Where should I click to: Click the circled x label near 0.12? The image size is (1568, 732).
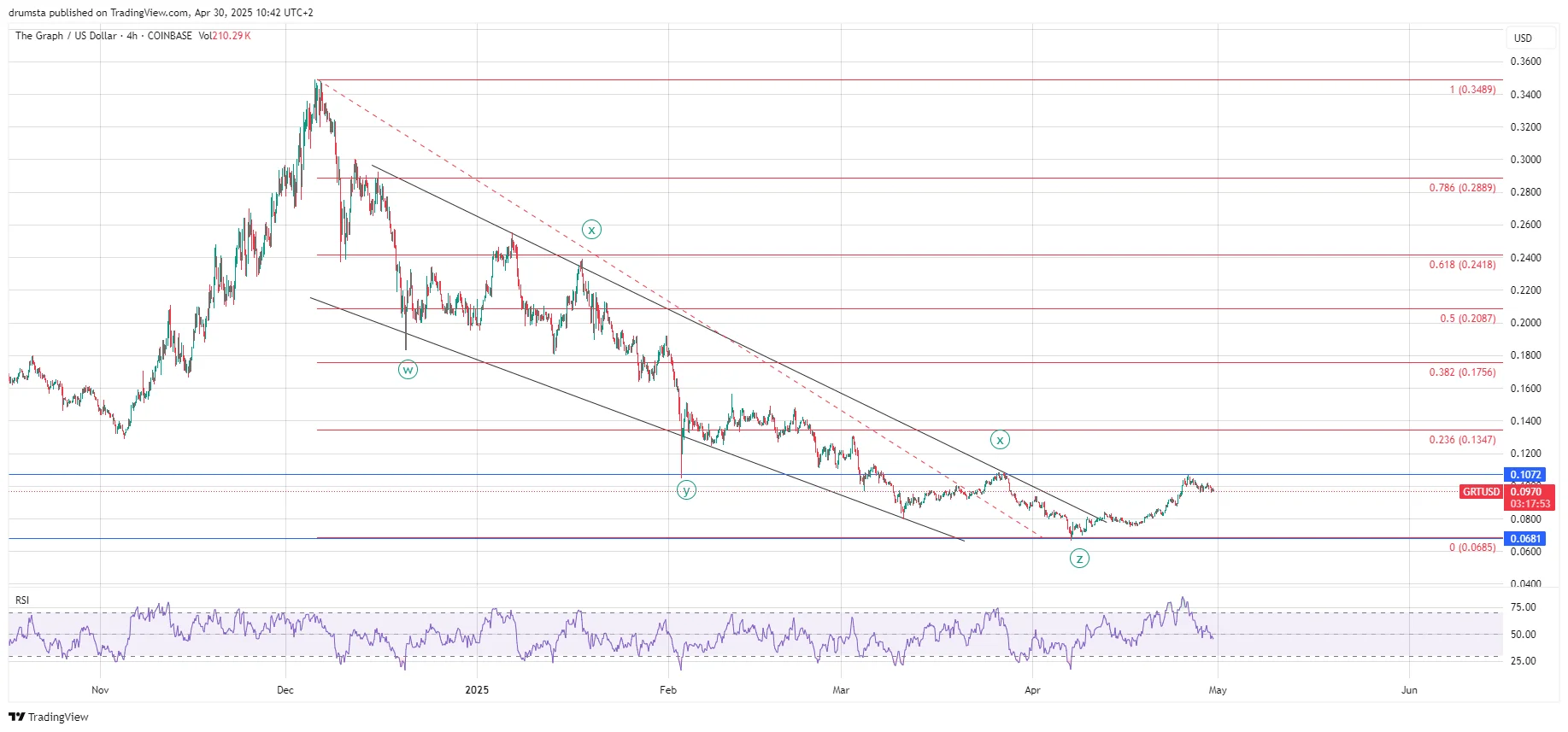coord(1000,440)
